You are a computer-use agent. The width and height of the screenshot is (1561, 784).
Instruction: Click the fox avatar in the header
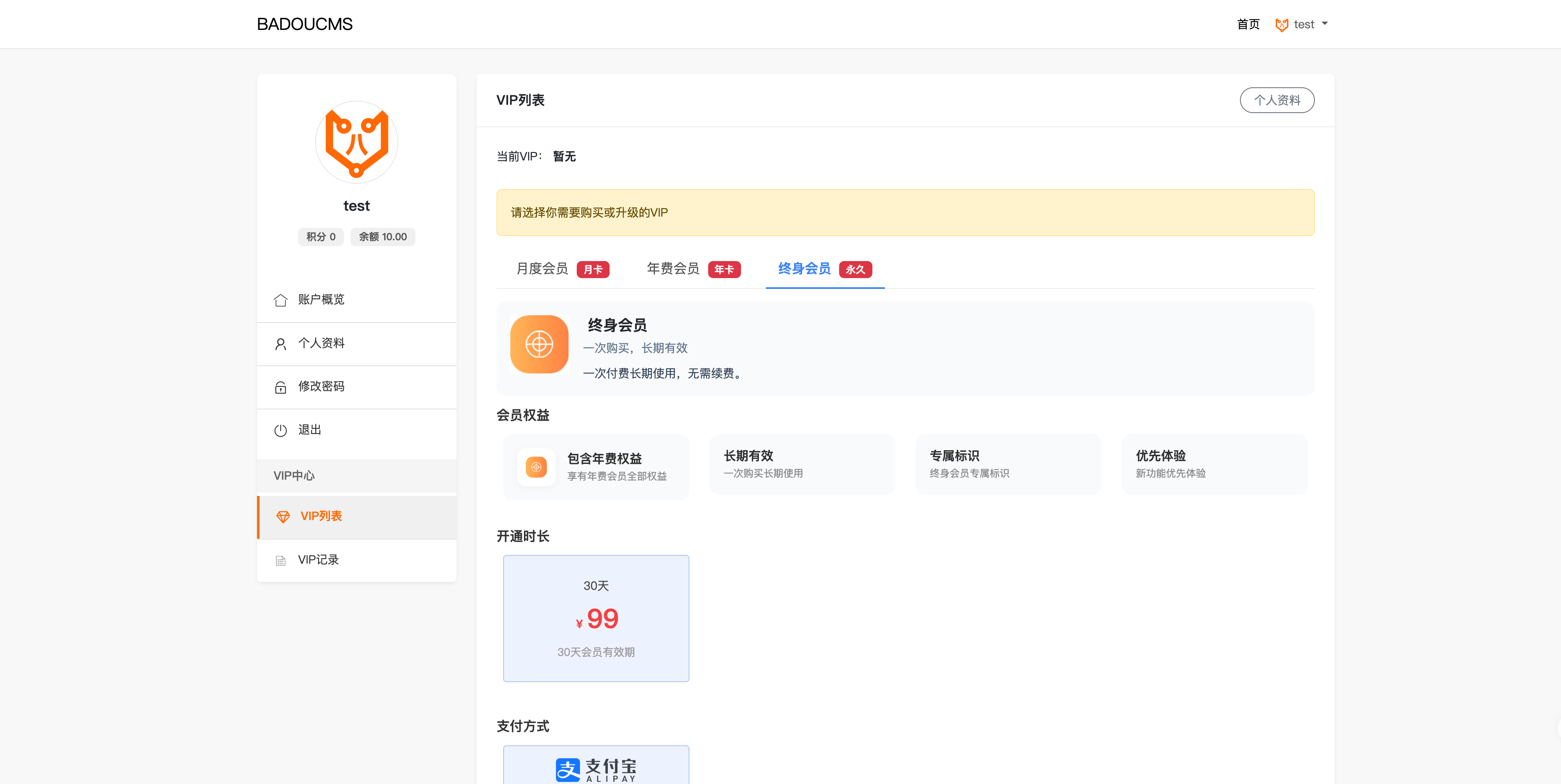click(x=1281, y=24)
